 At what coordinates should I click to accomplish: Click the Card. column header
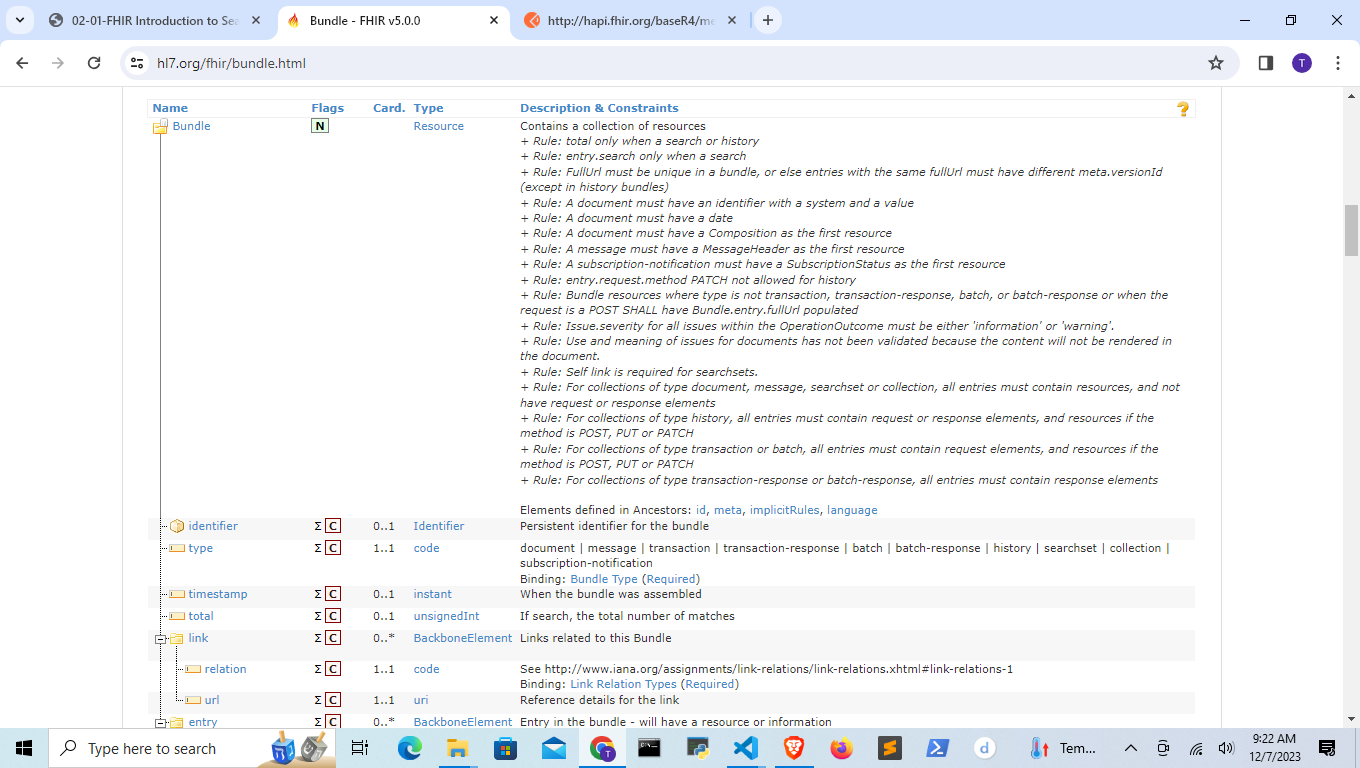pos(389,108)
